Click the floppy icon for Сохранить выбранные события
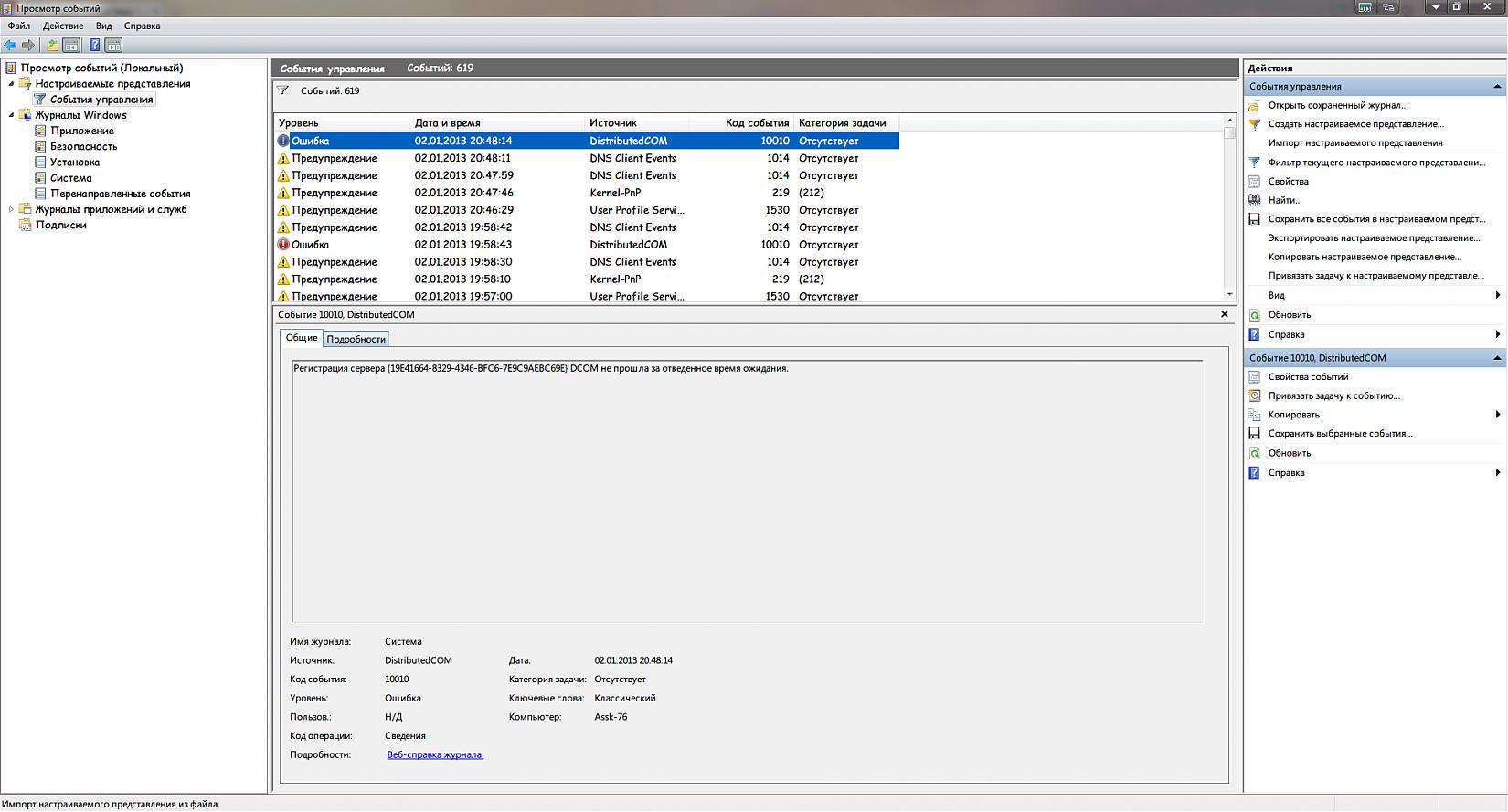Image resolution: width=1508 pixels, height=812 pixels. point(1255,434)
